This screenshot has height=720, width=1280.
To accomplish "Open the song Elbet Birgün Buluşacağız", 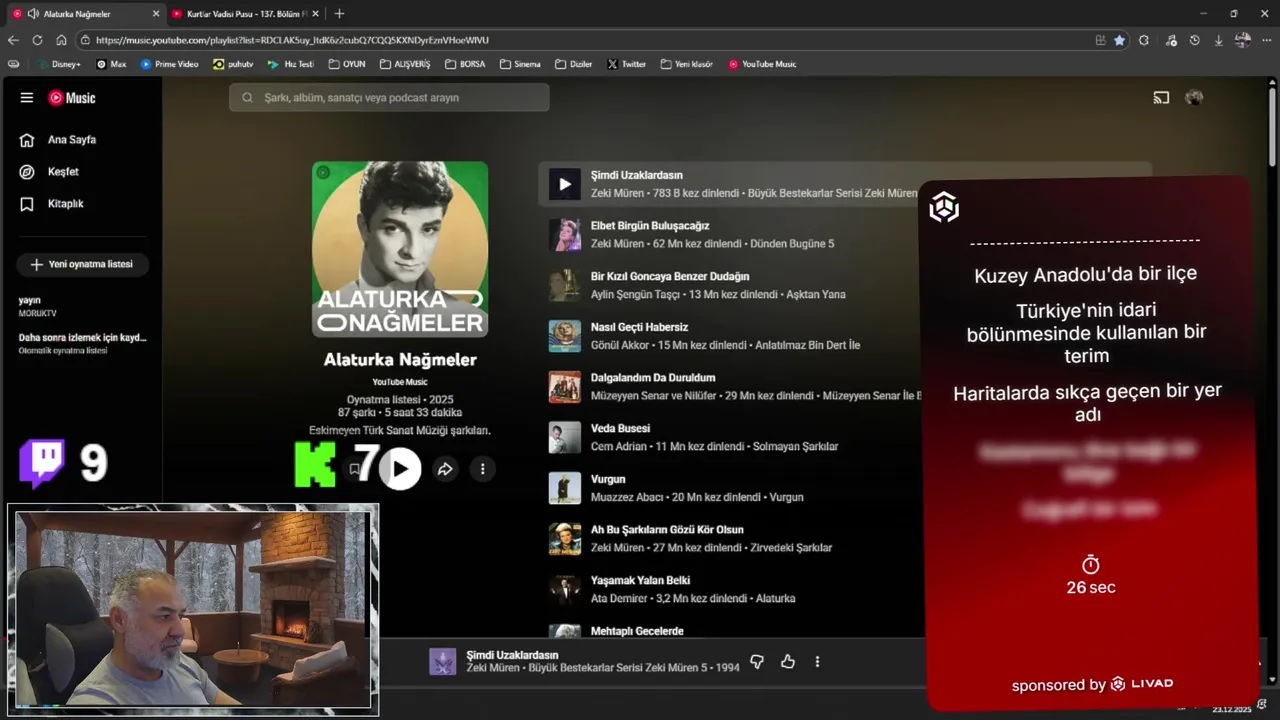I will click(x=650, y=226).
